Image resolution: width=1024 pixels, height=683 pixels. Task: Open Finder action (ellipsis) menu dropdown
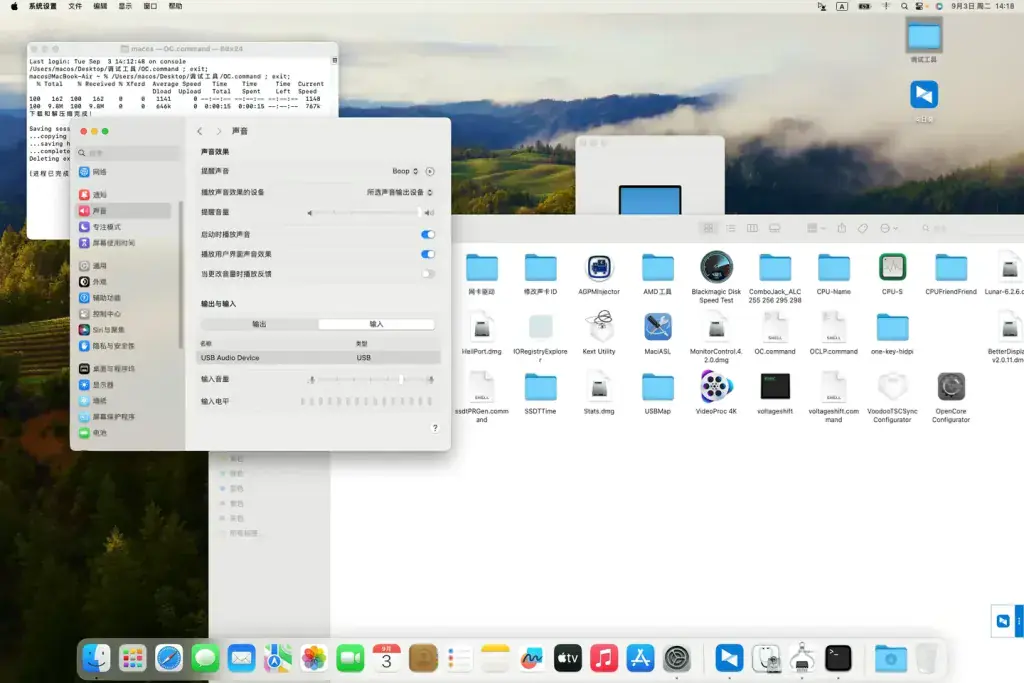889,228
